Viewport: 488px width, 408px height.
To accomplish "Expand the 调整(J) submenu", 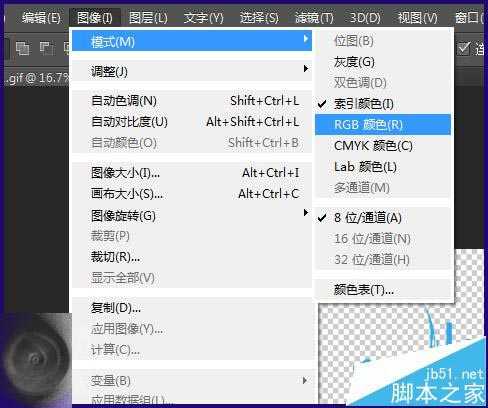I will (192, 71).
